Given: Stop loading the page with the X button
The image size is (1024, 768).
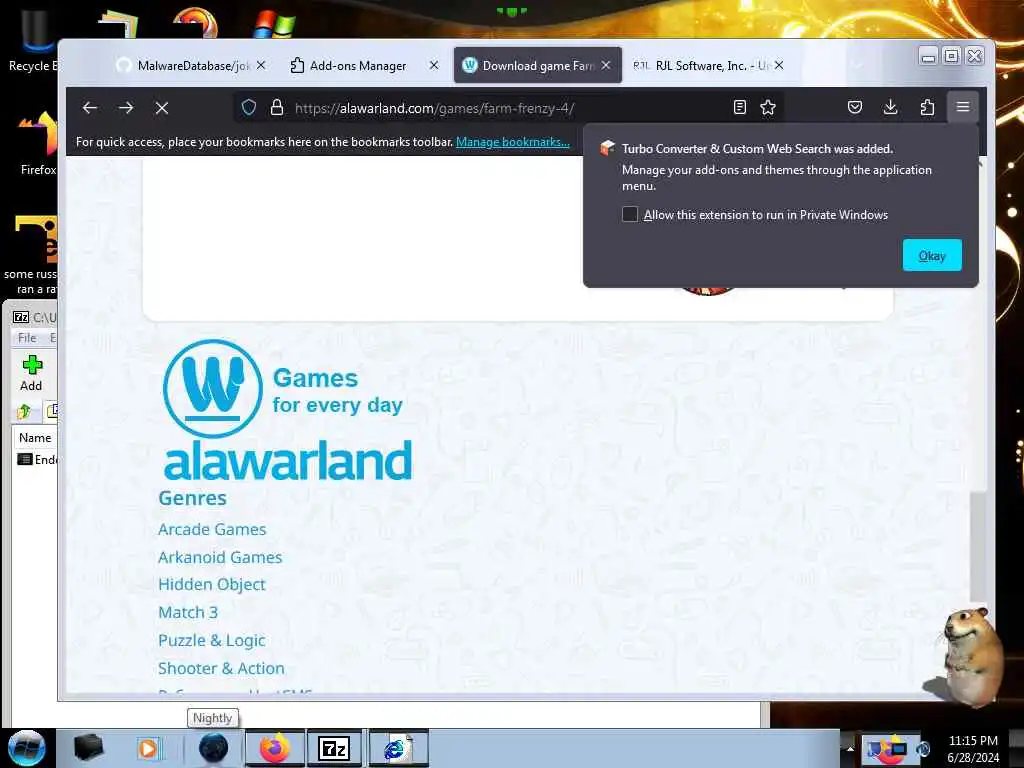Looking at the screenshot, I should (162, 108).
